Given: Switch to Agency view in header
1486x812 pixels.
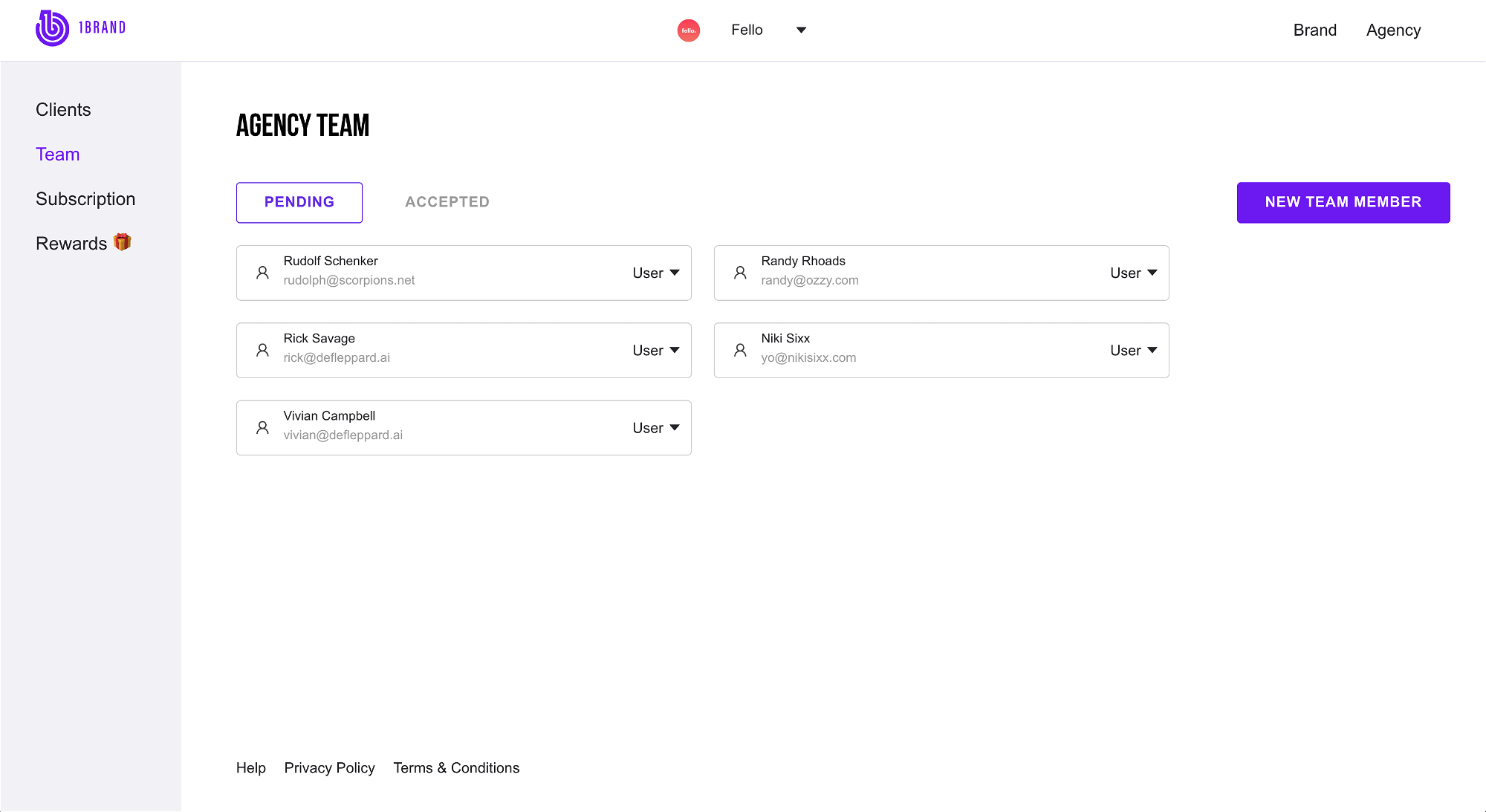Looking at the screenshot, I should point(1393,30).
